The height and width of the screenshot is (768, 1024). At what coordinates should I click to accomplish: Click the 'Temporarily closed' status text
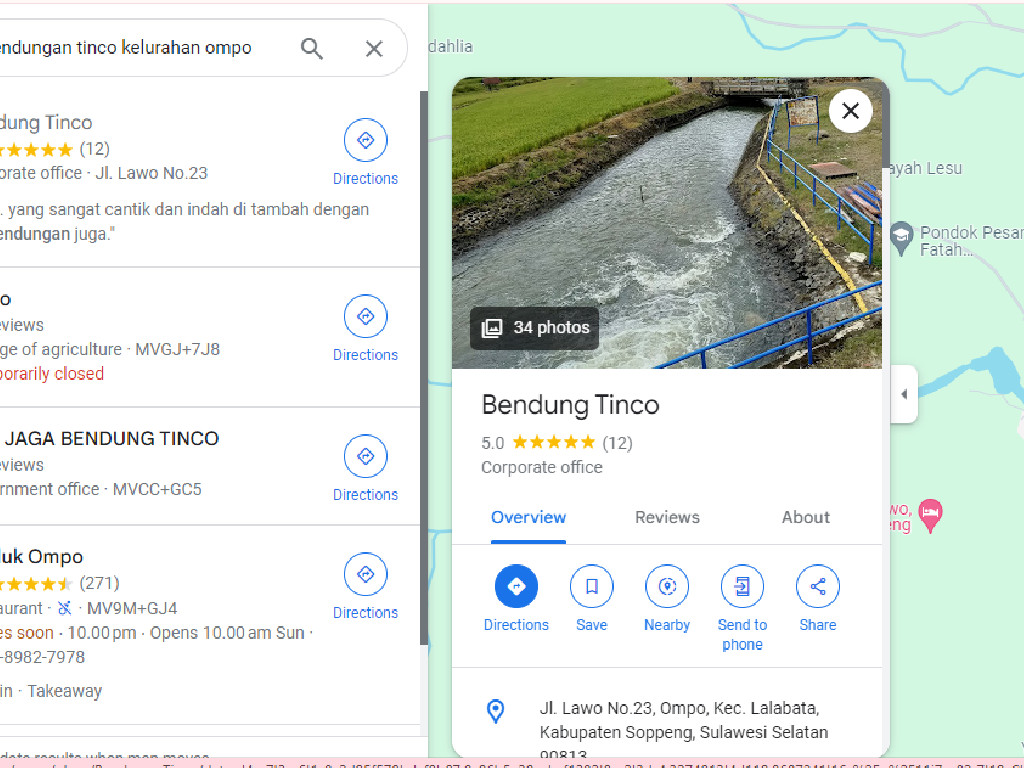[52, 374]
